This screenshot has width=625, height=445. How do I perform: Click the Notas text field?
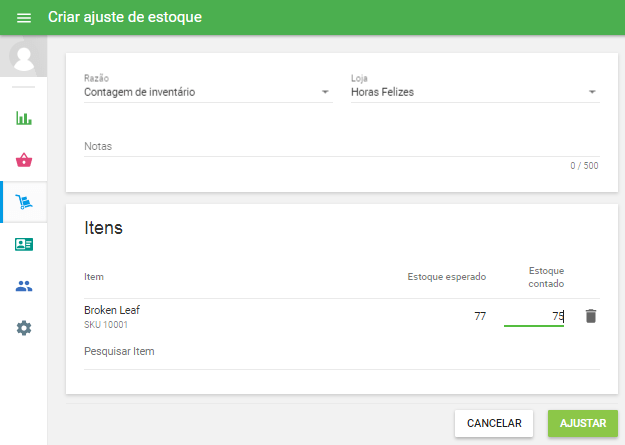[341, 146]
